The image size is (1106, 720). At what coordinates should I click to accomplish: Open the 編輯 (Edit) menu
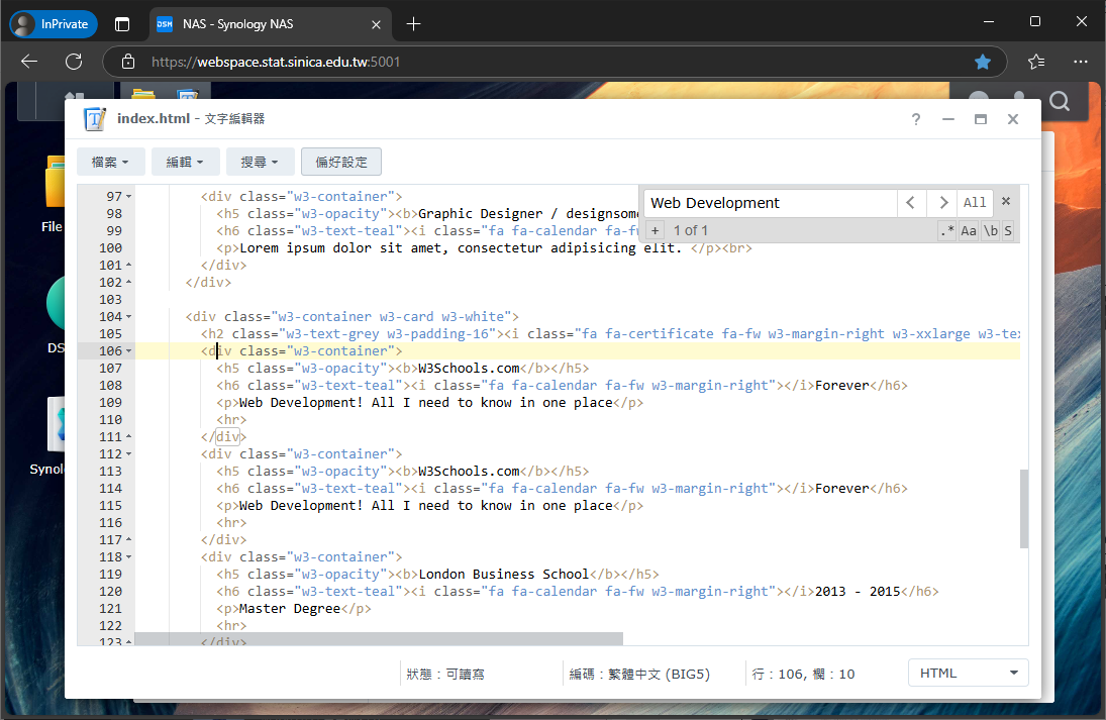click(x=185, y=162)
